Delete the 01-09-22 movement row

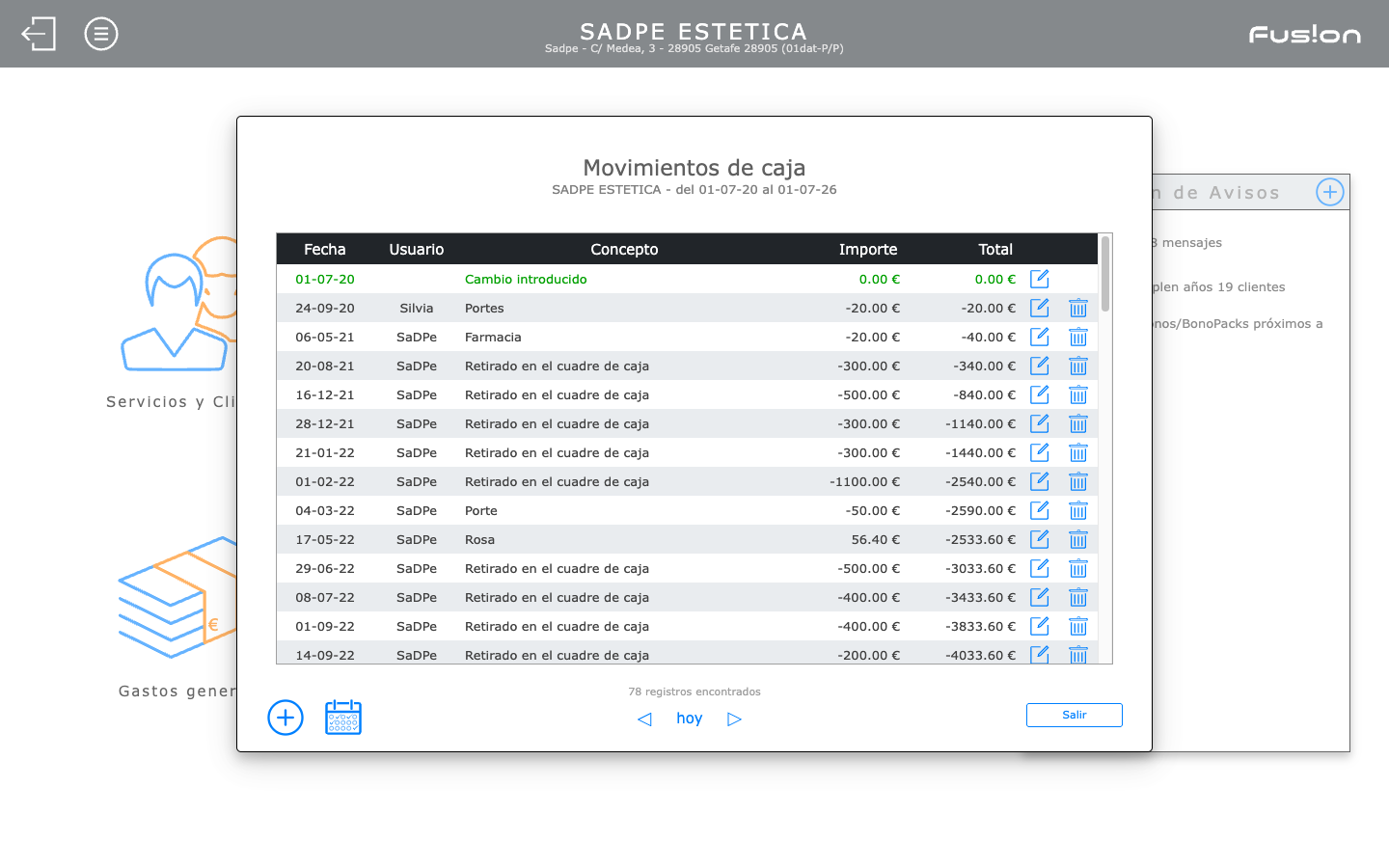(1078, 626)
